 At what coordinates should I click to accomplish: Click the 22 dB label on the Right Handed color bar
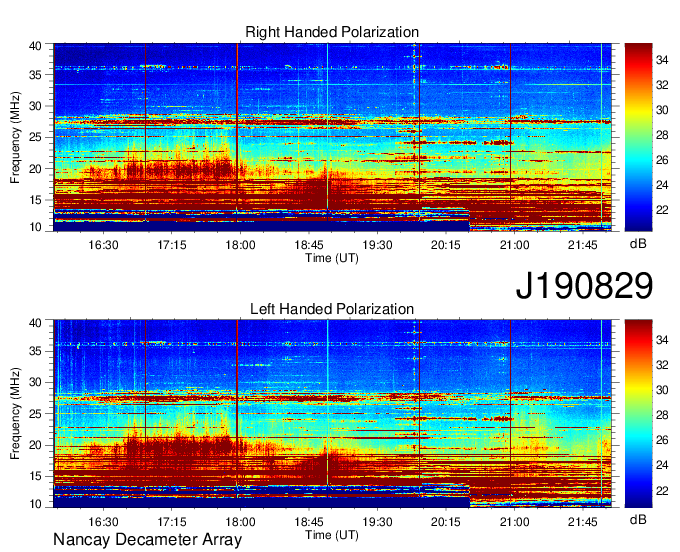click(662, 210)
